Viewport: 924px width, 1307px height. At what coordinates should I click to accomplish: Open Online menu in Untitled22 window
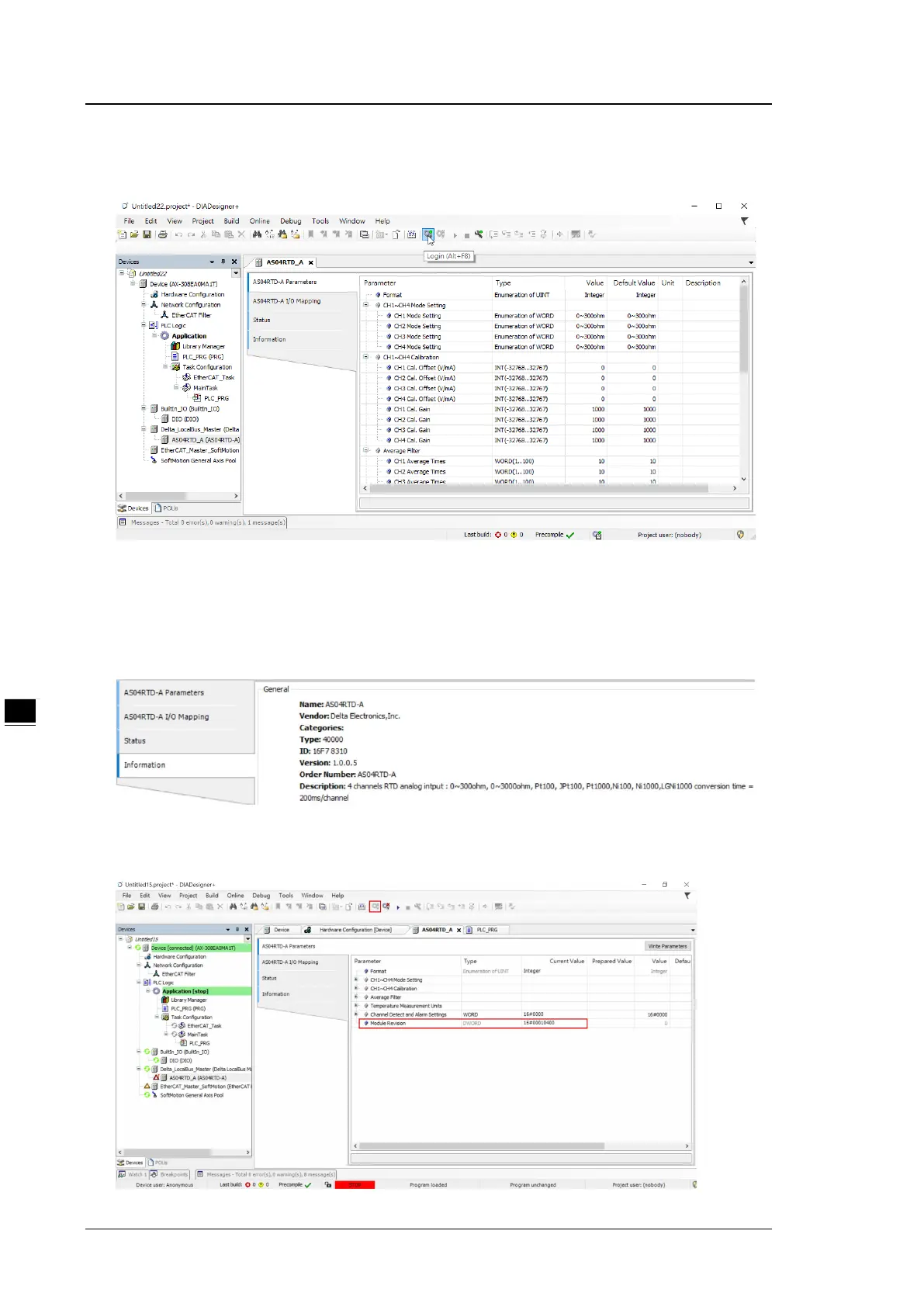pos(259,221)
